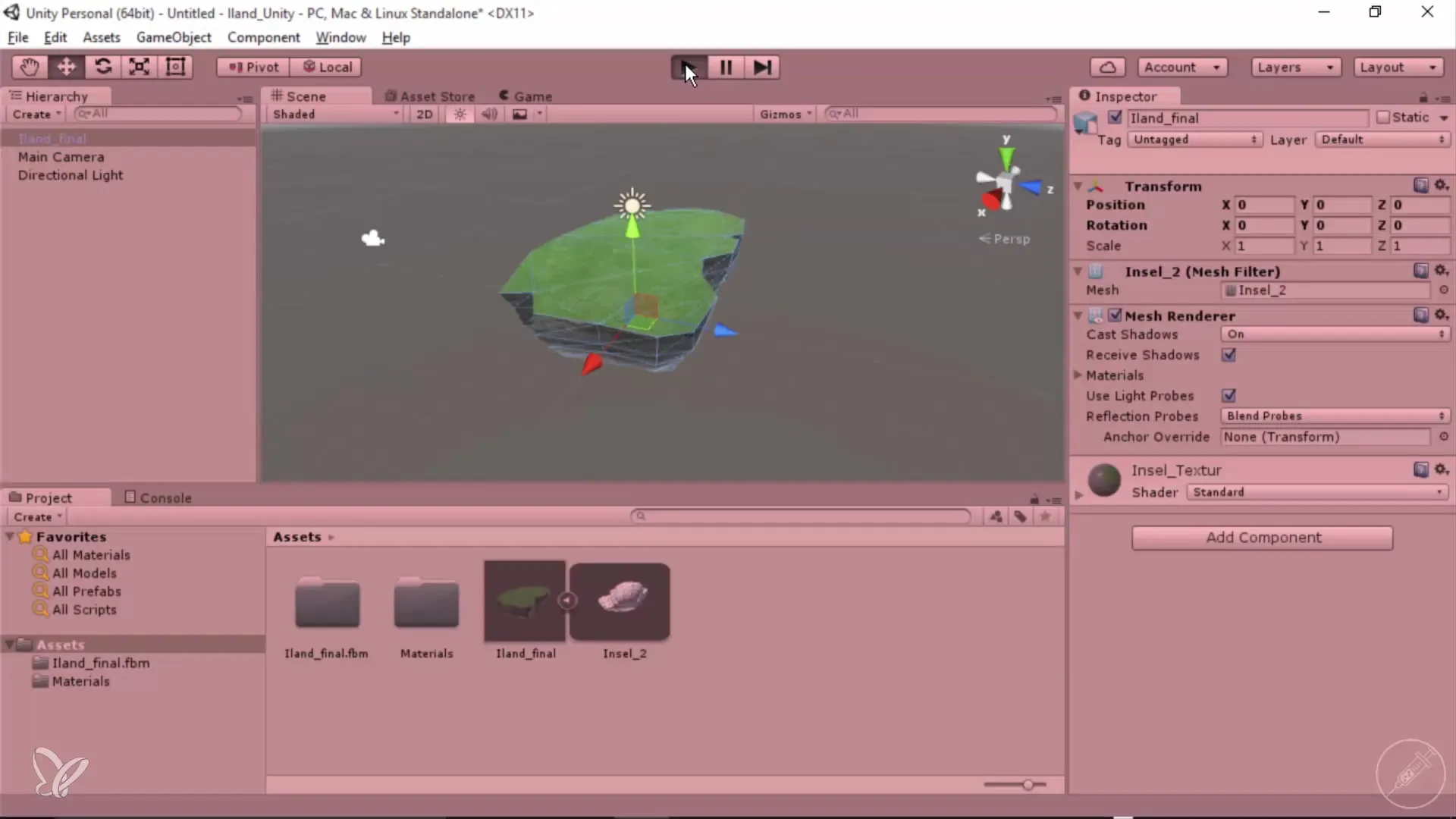Toggle Pivot/Center handle mode

pyautogui.click(x=253, y=67)
